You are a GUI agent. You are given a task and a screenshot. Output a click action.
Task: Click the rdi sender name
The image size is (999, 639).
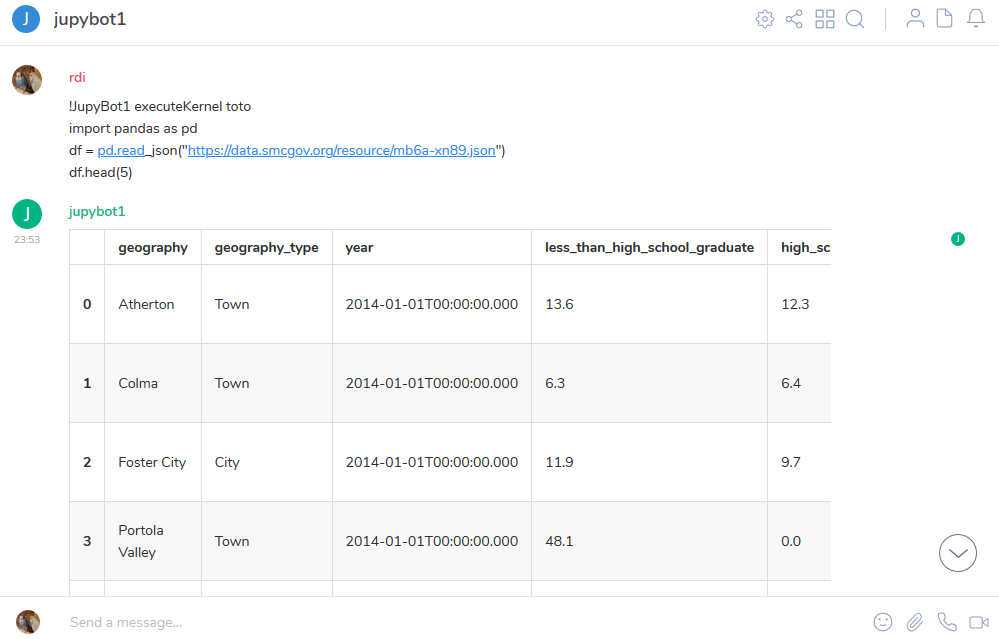[x=77, y=77]
